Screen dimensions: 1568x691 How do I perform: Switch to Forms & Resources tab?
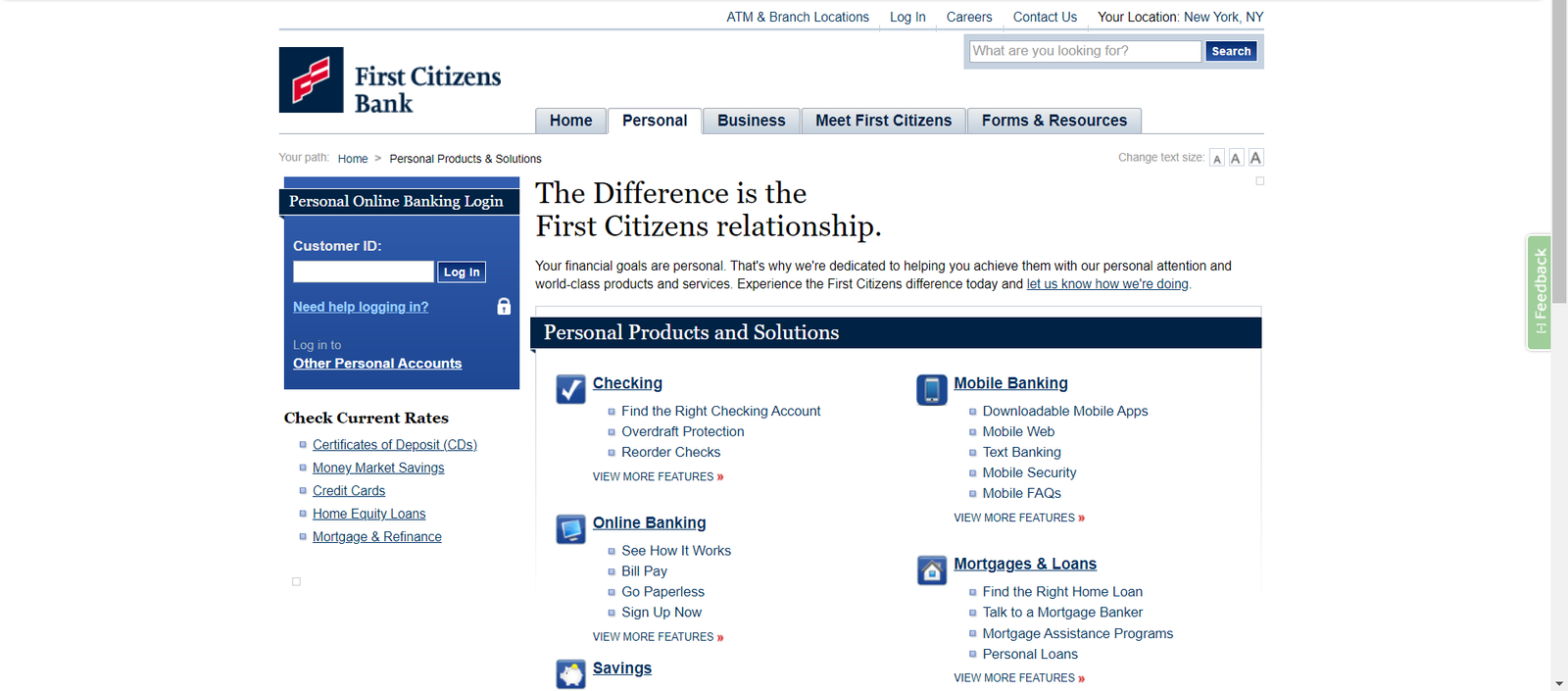[1053, 121]
